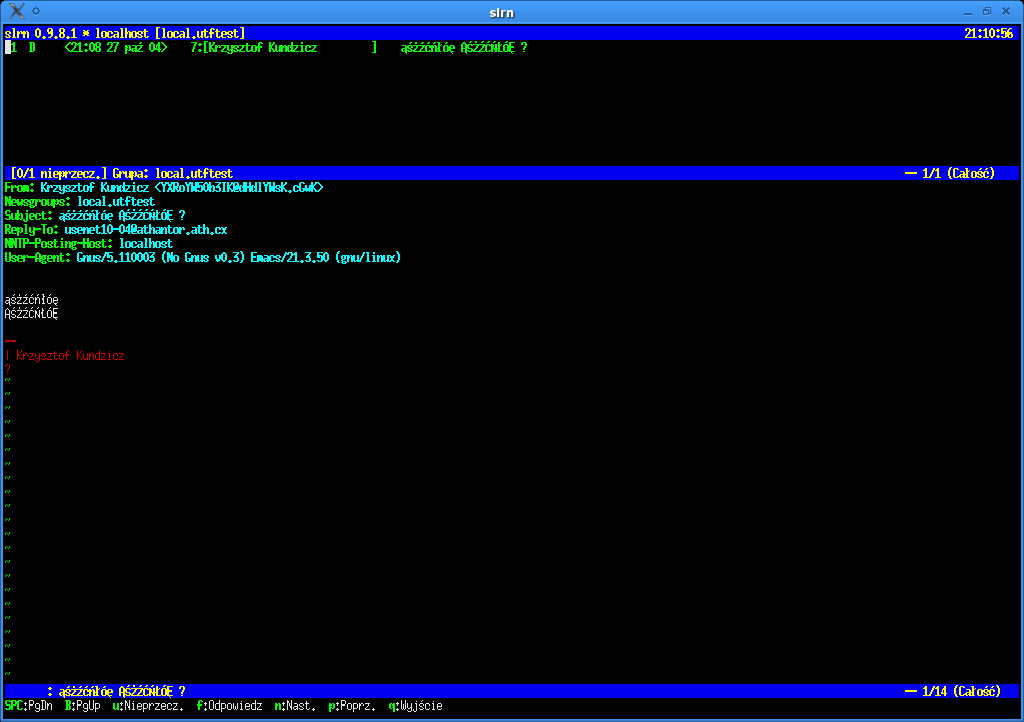
Task: Click the clock showing 21:10:56
Action: click(988, 33)
